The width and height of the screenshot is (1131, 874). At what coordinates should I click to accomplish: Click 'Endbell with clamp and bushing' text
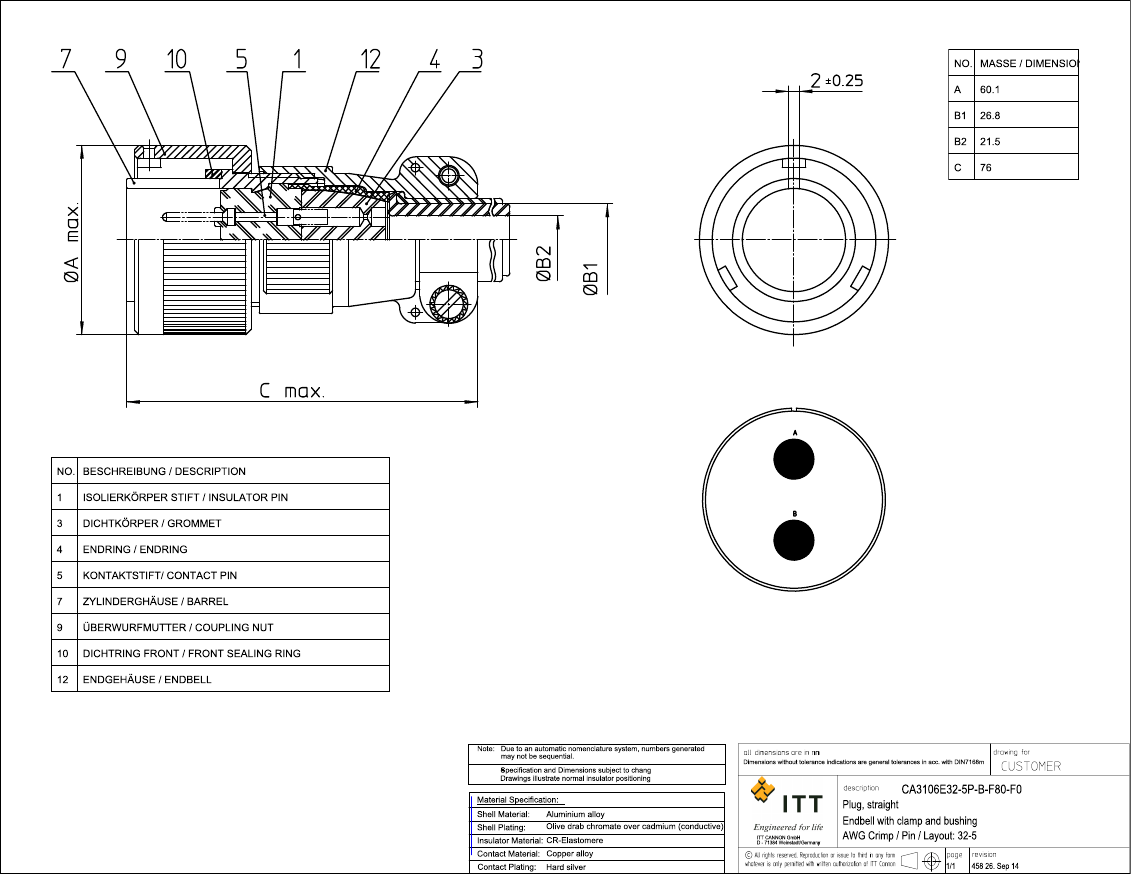tap(910, 821)
